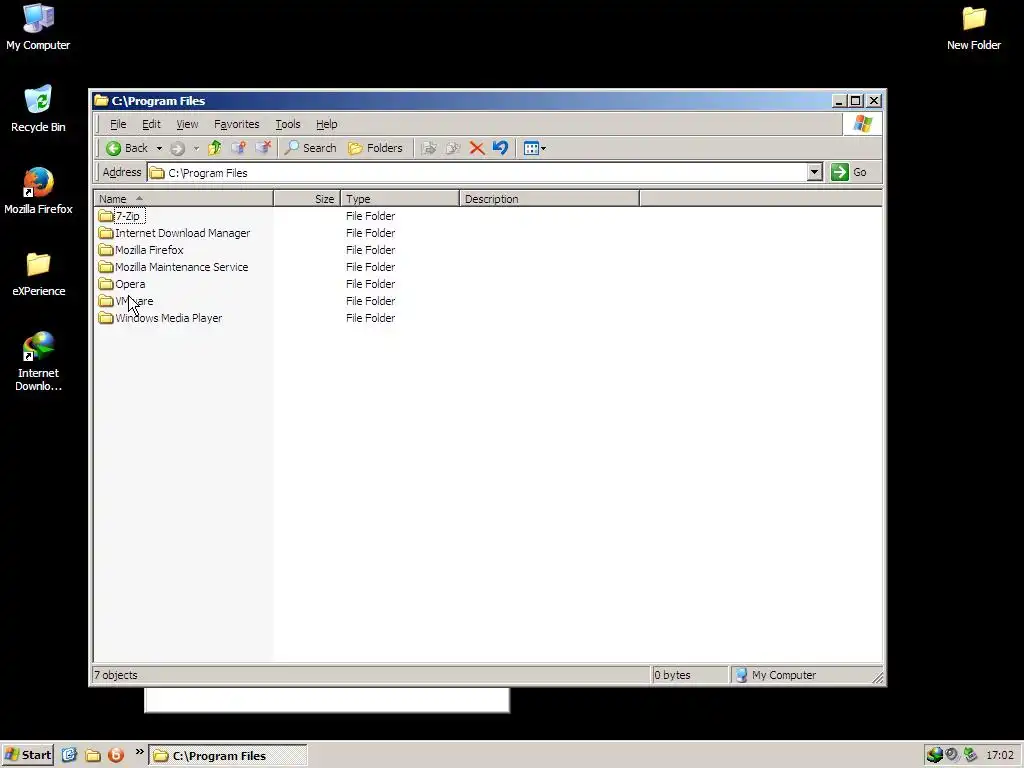Select the Windows Media Player folder

point(168,318)
